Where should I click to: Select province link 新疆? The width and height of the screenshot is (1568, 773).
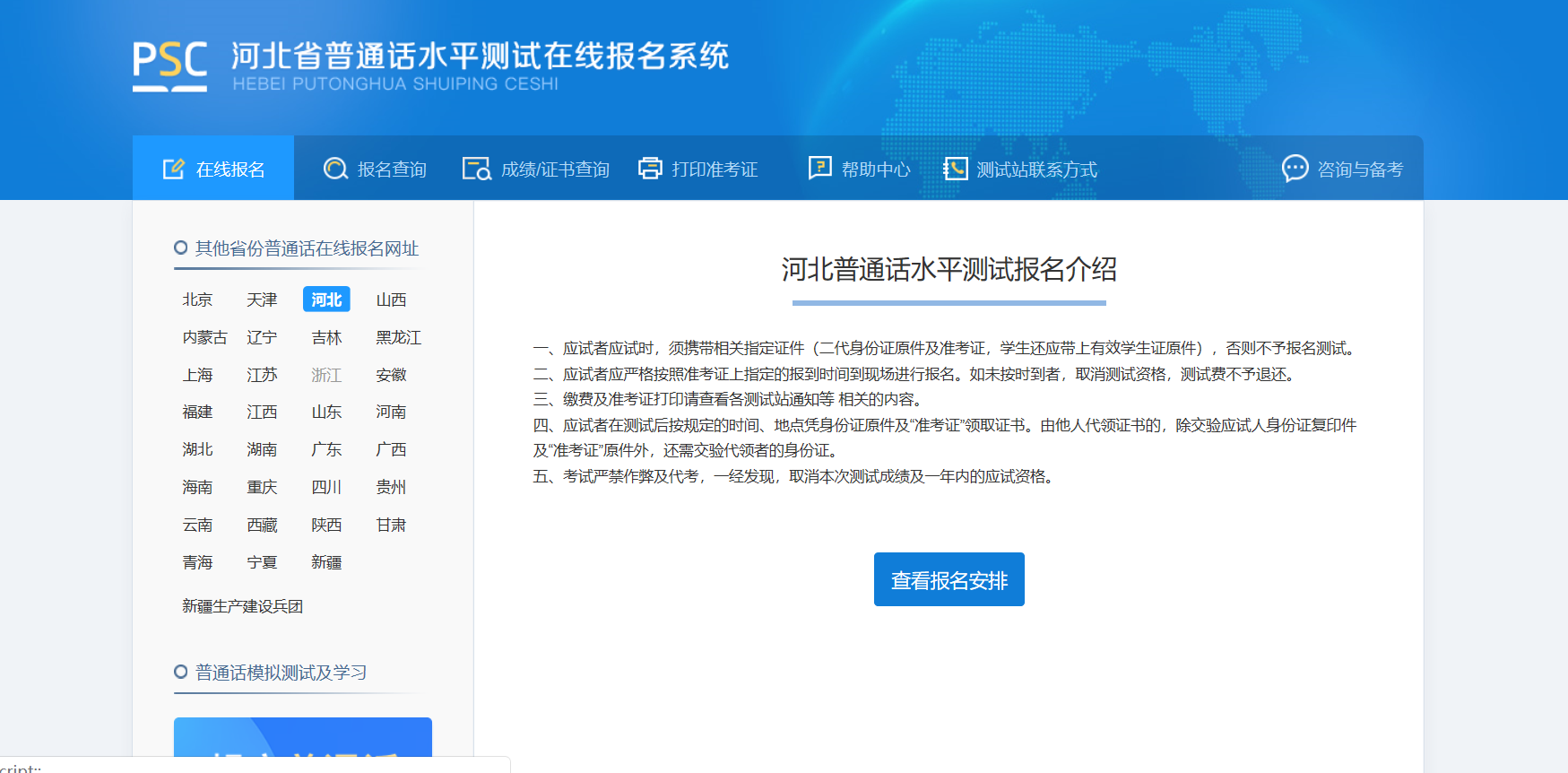pyautogui.click(x=326, y=562)
